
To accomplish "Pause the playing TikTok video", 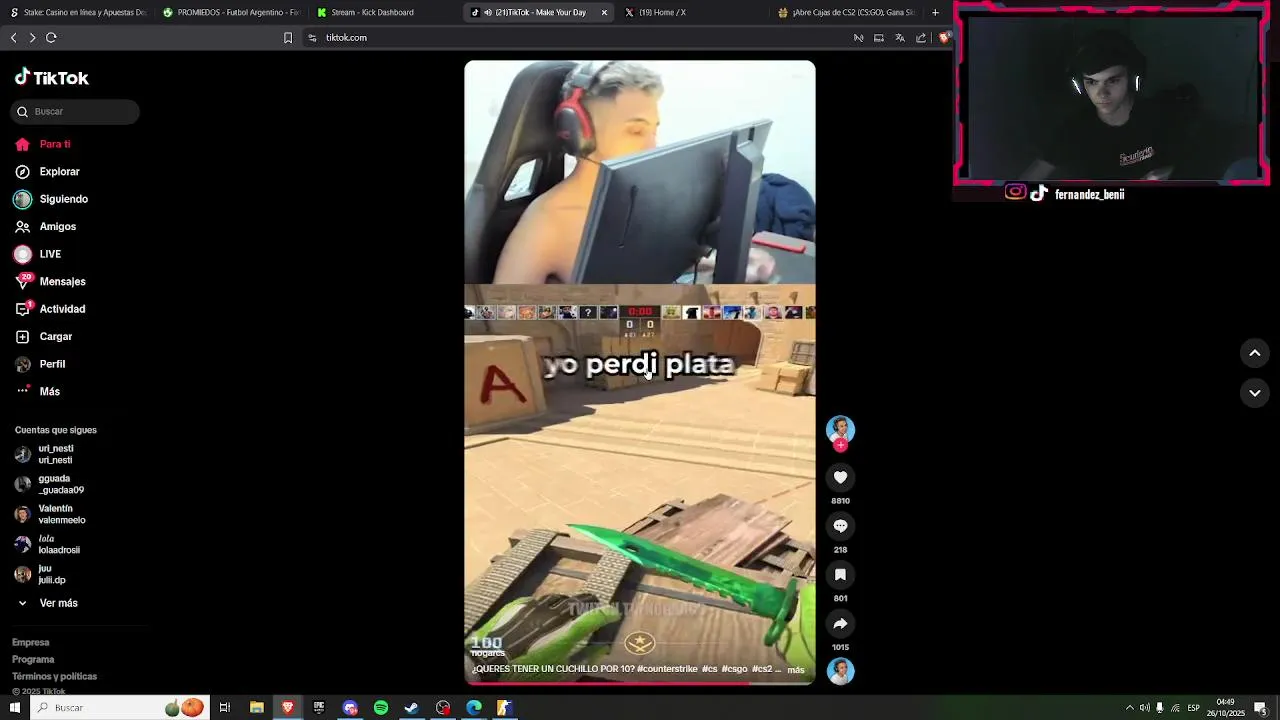I will click(640, 372).
